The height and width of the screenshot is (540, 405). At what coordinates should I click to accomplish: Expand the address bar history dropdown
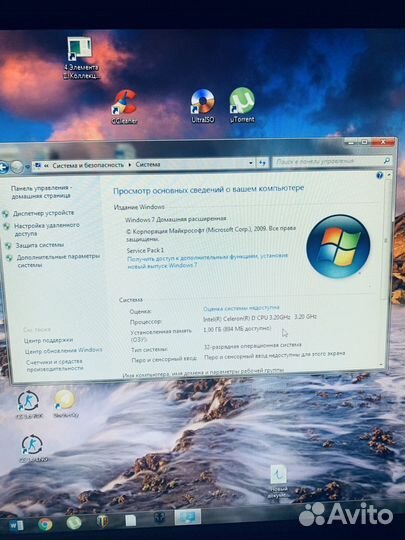pos(251,163)
